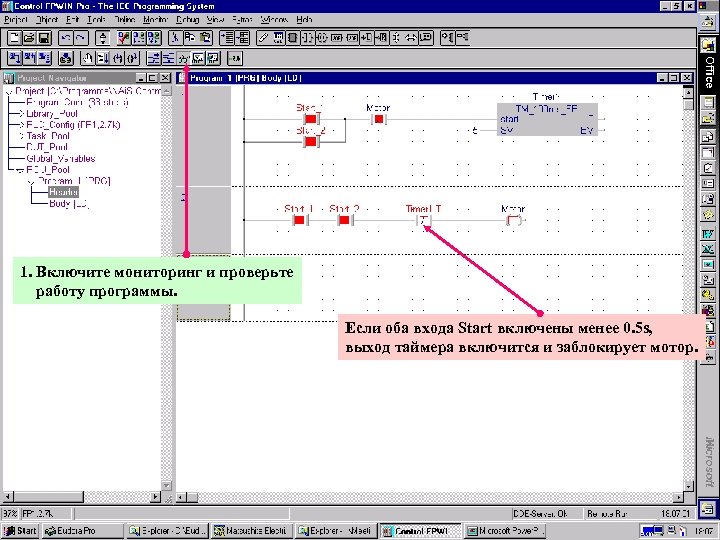Open the Monitor menu
Screen dimensions: 720x540
(155, 20)
